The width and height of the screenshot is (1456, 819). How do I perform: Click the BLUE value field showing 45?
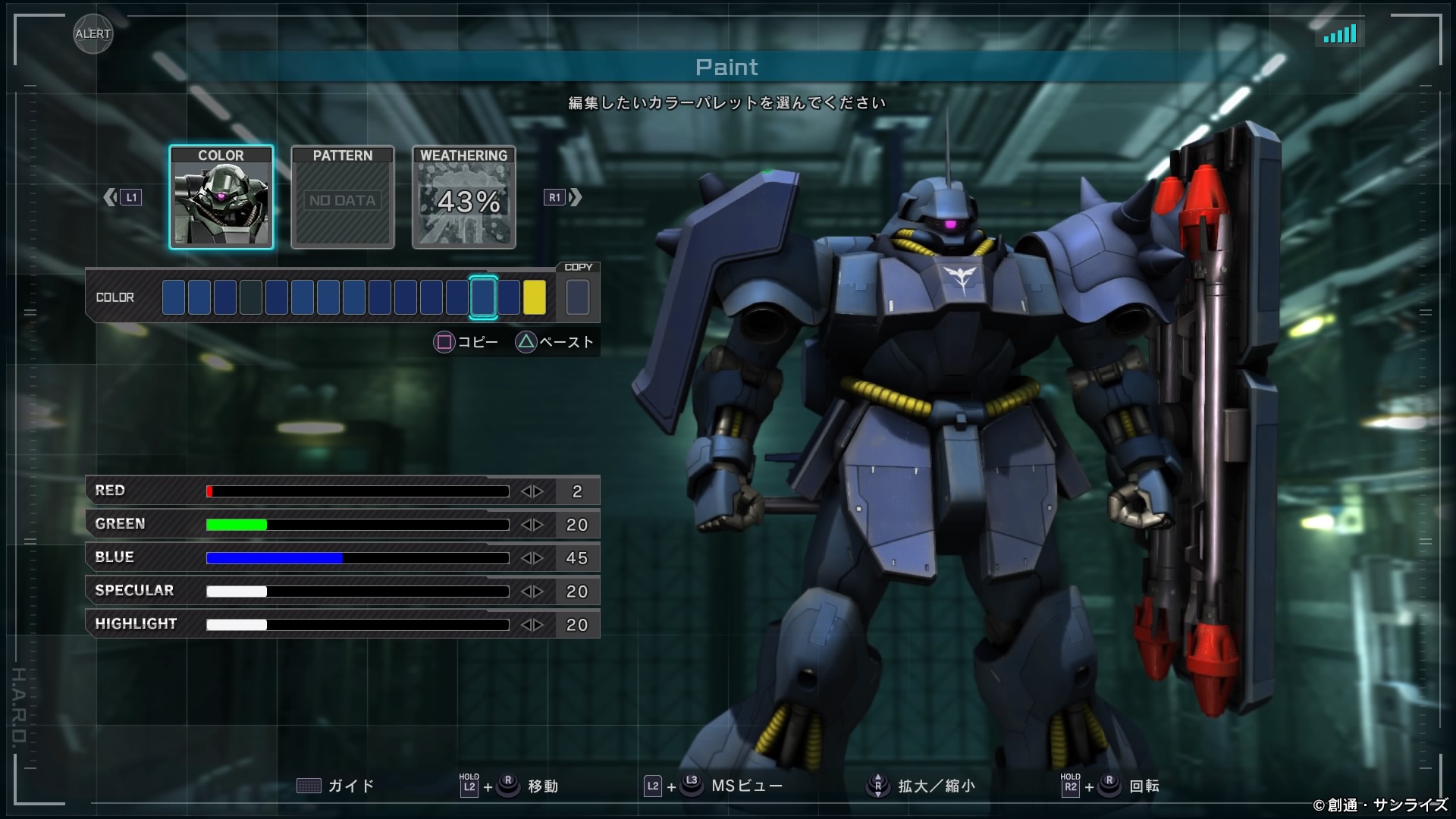pyautogui.click(x=577, y=558)
